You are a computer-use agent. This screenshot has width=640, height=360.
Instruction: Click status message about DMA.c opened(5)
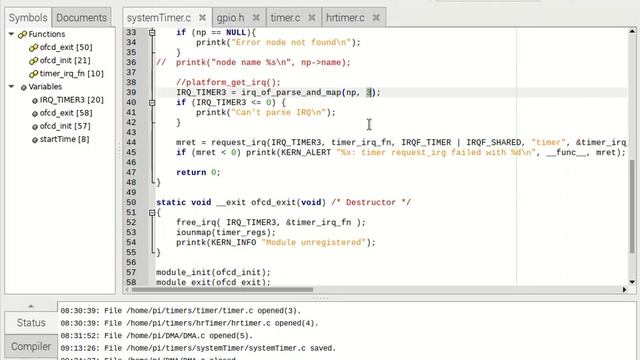157,336
